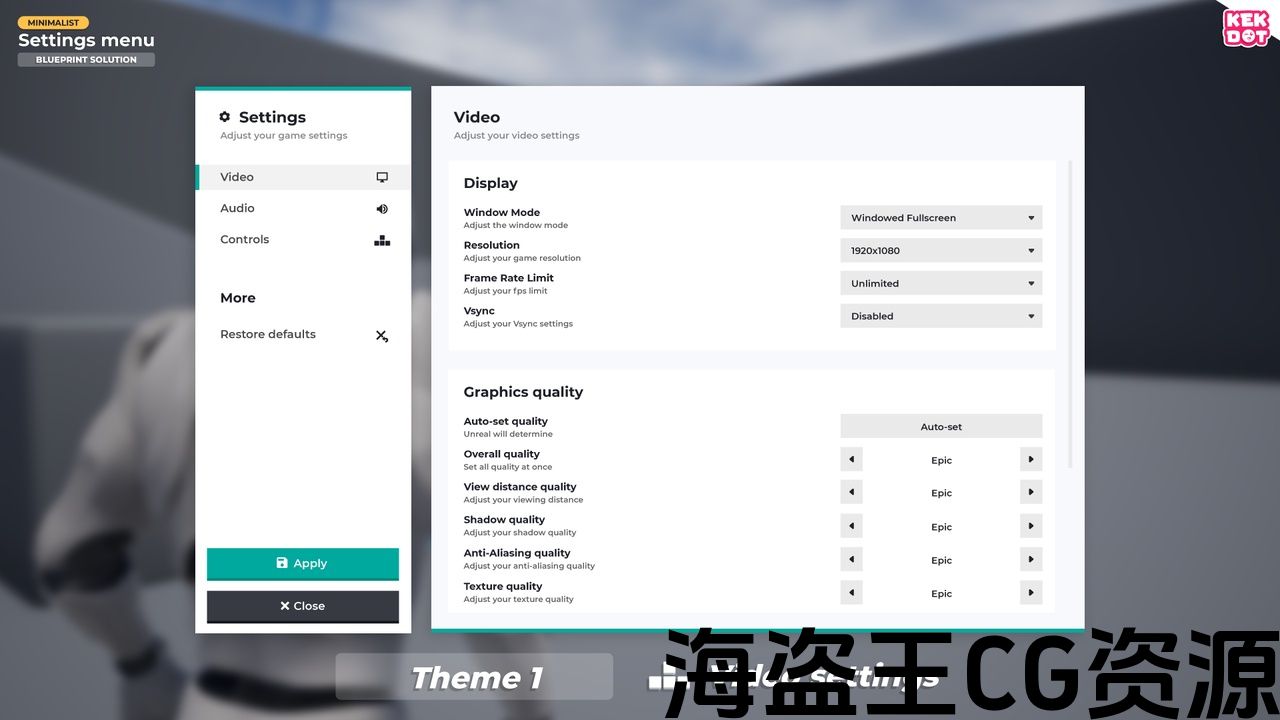The image size is (1280, 720).
Task: Open the Frame Rate Limit dropdown
Action: pyautogui.click(x=941, y=284)
